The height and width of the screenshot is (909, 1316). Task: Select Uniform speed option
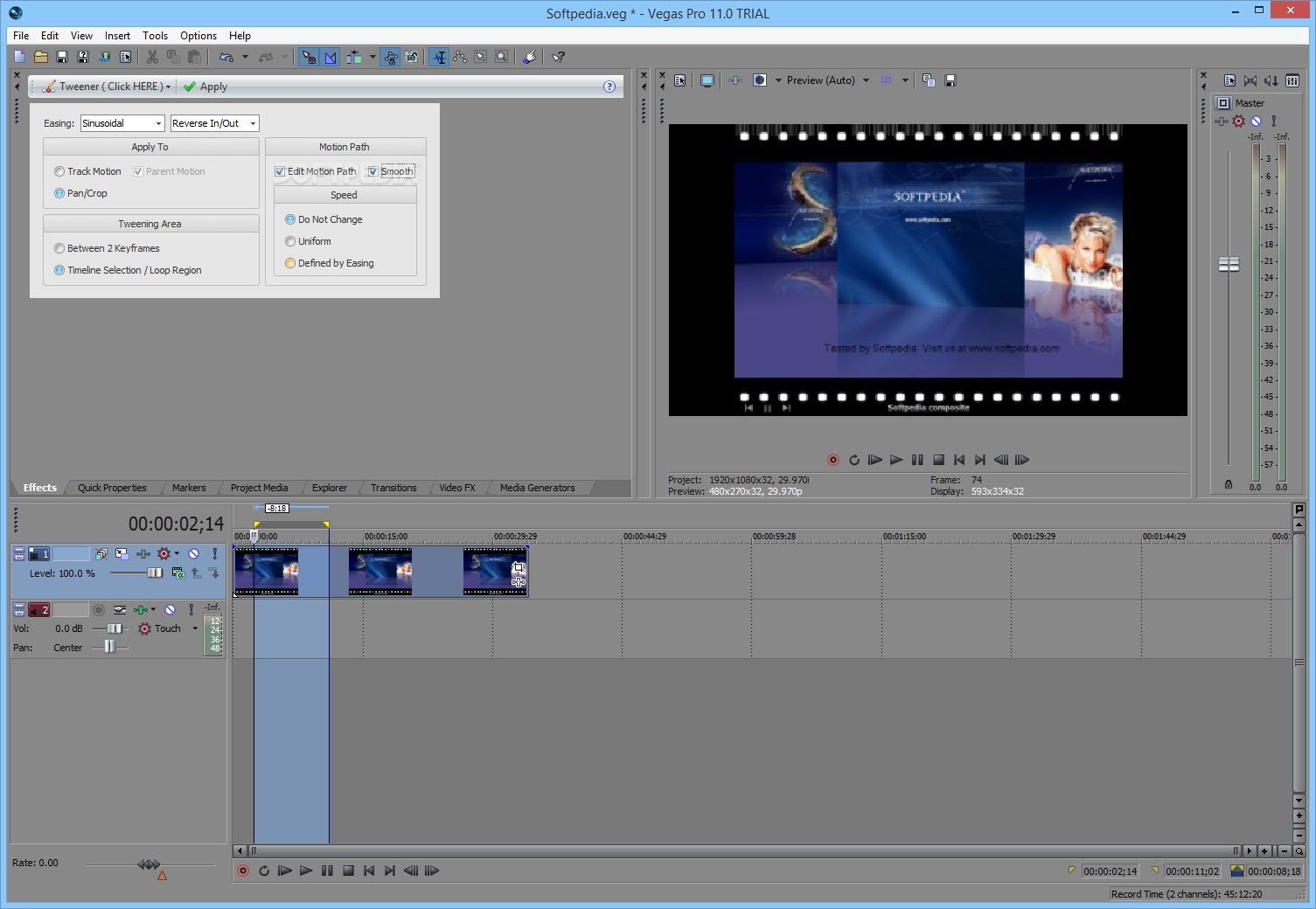click(x=290, y=241)
